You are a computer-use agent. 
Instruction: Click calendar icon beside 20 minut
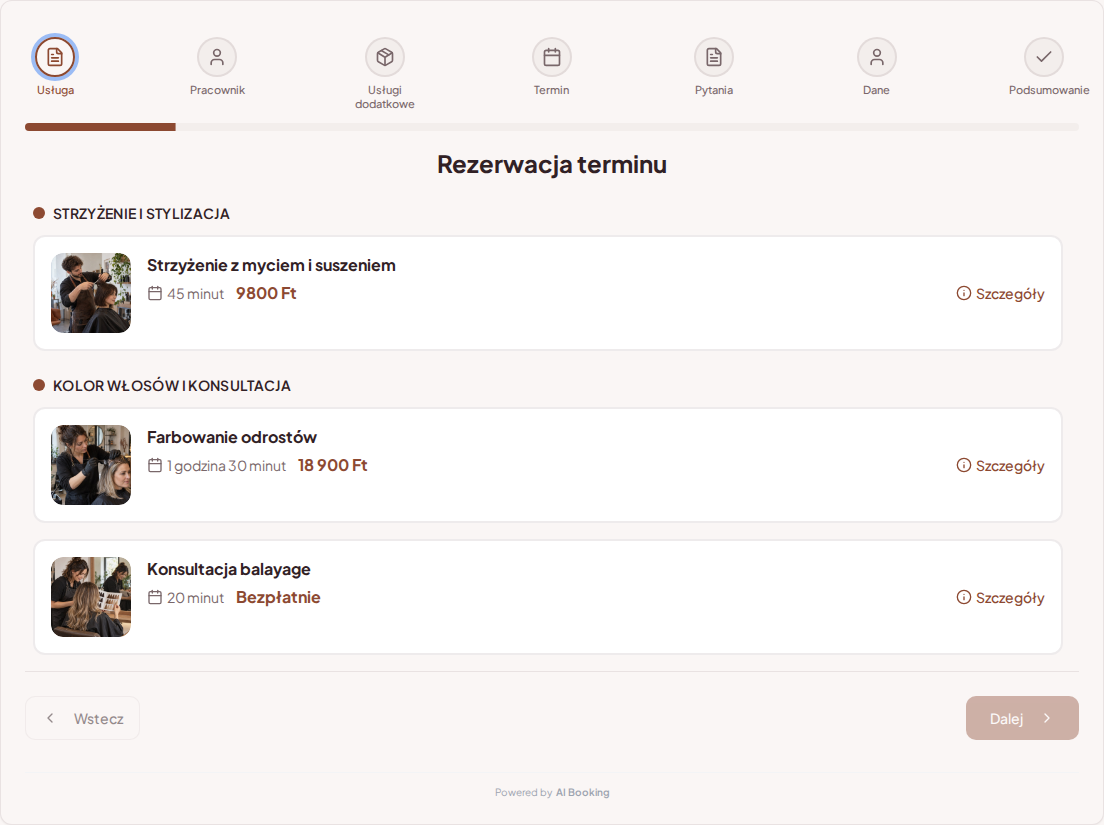155,597
